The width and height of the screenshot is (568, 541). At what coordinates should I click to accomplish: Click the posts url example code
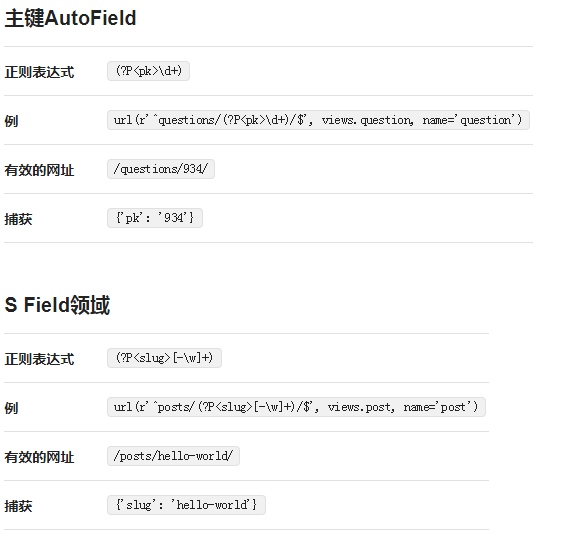296,407
